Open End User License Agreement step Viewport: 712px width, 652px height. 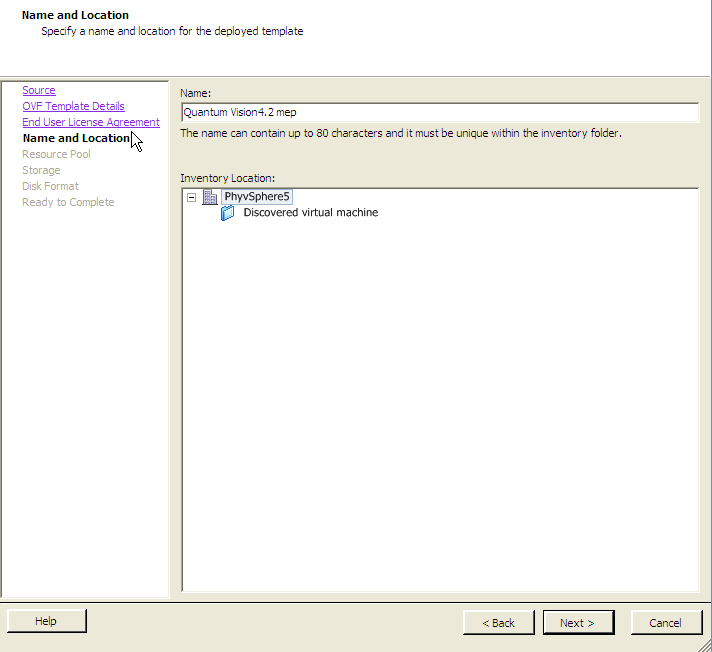point(91,122)
